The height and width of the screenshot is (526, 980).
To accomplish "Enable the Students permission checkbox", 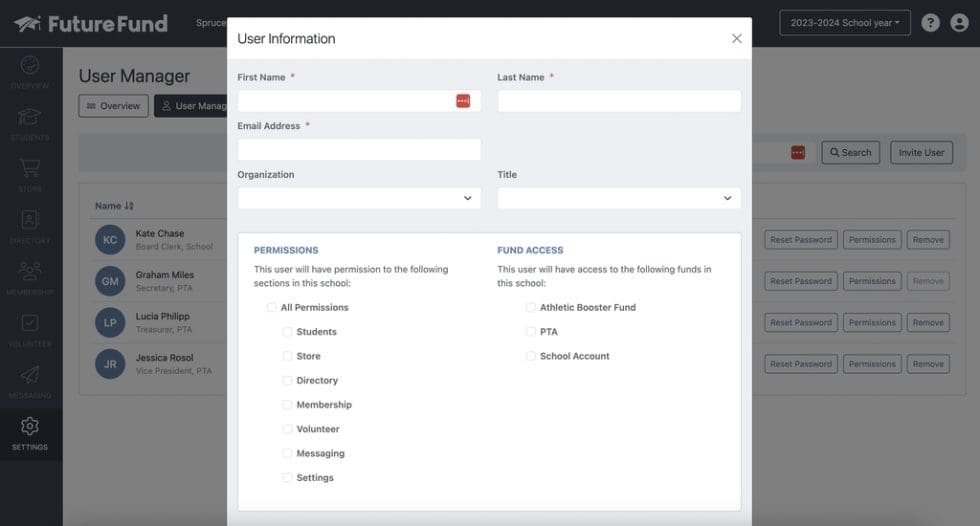I will pos(287,332).
